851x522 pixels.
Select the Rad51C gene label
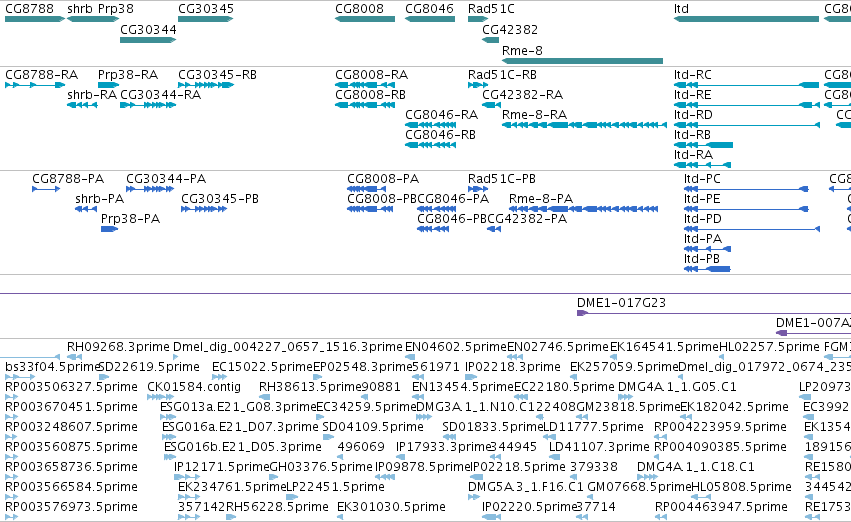click(491, 9)
